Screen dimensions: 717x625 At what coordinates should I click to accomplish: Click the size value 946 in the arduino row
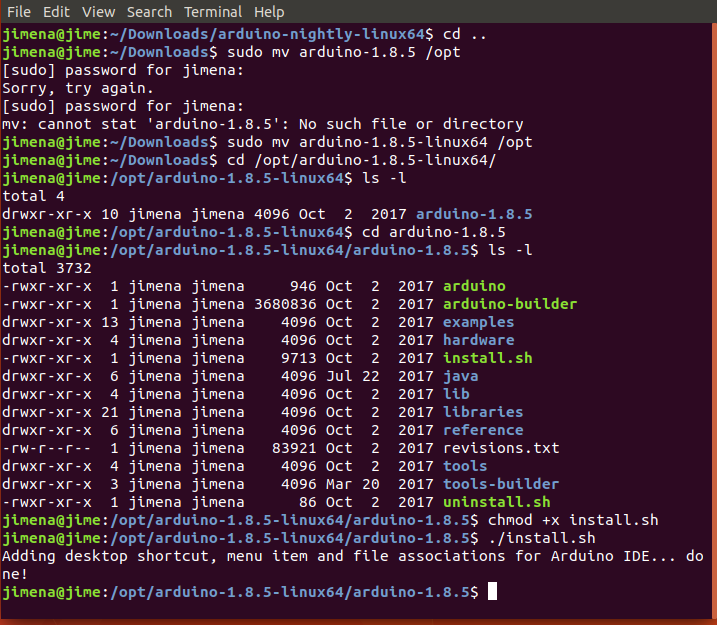tap(303, 286)
